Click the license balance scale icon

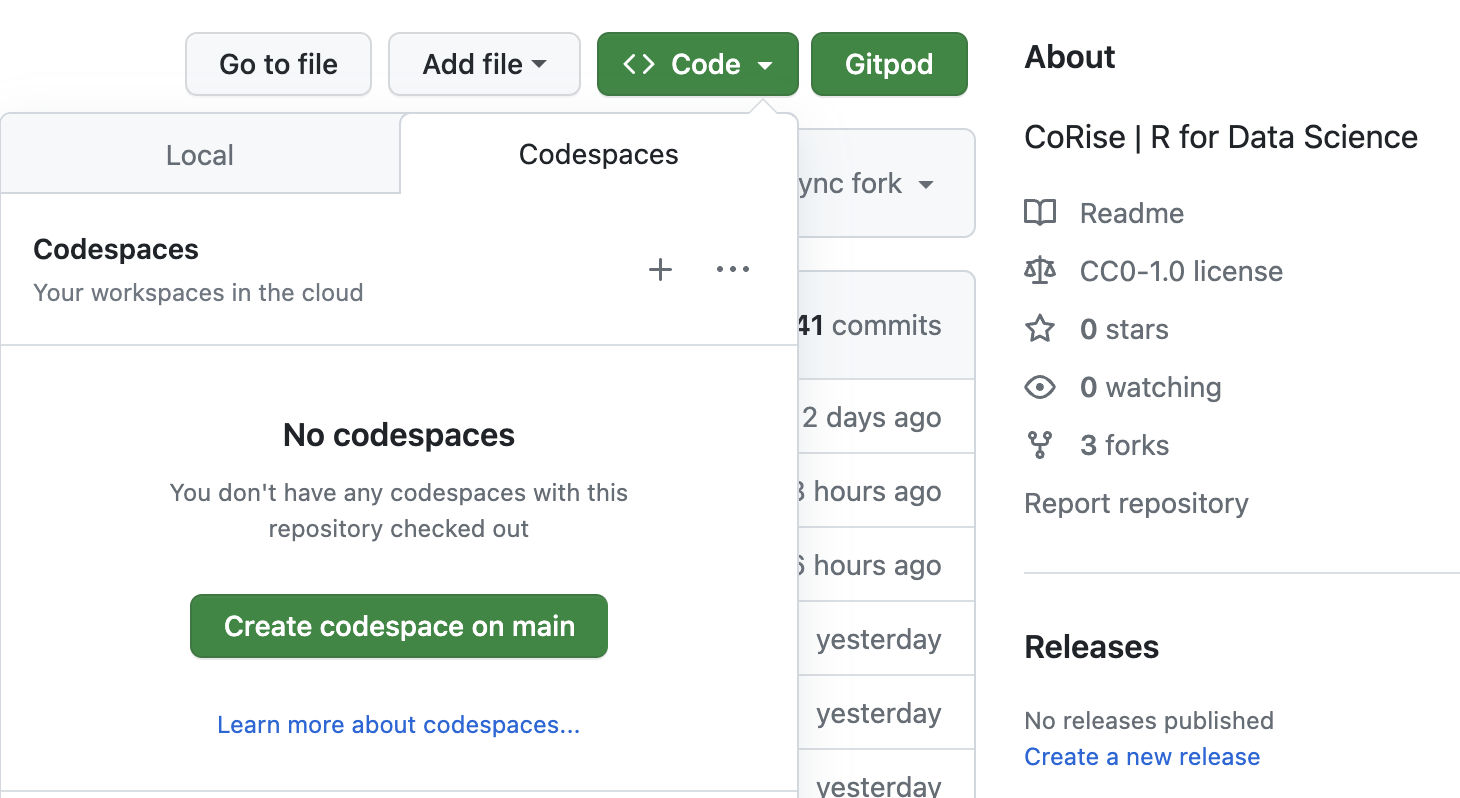point(1040,271)
